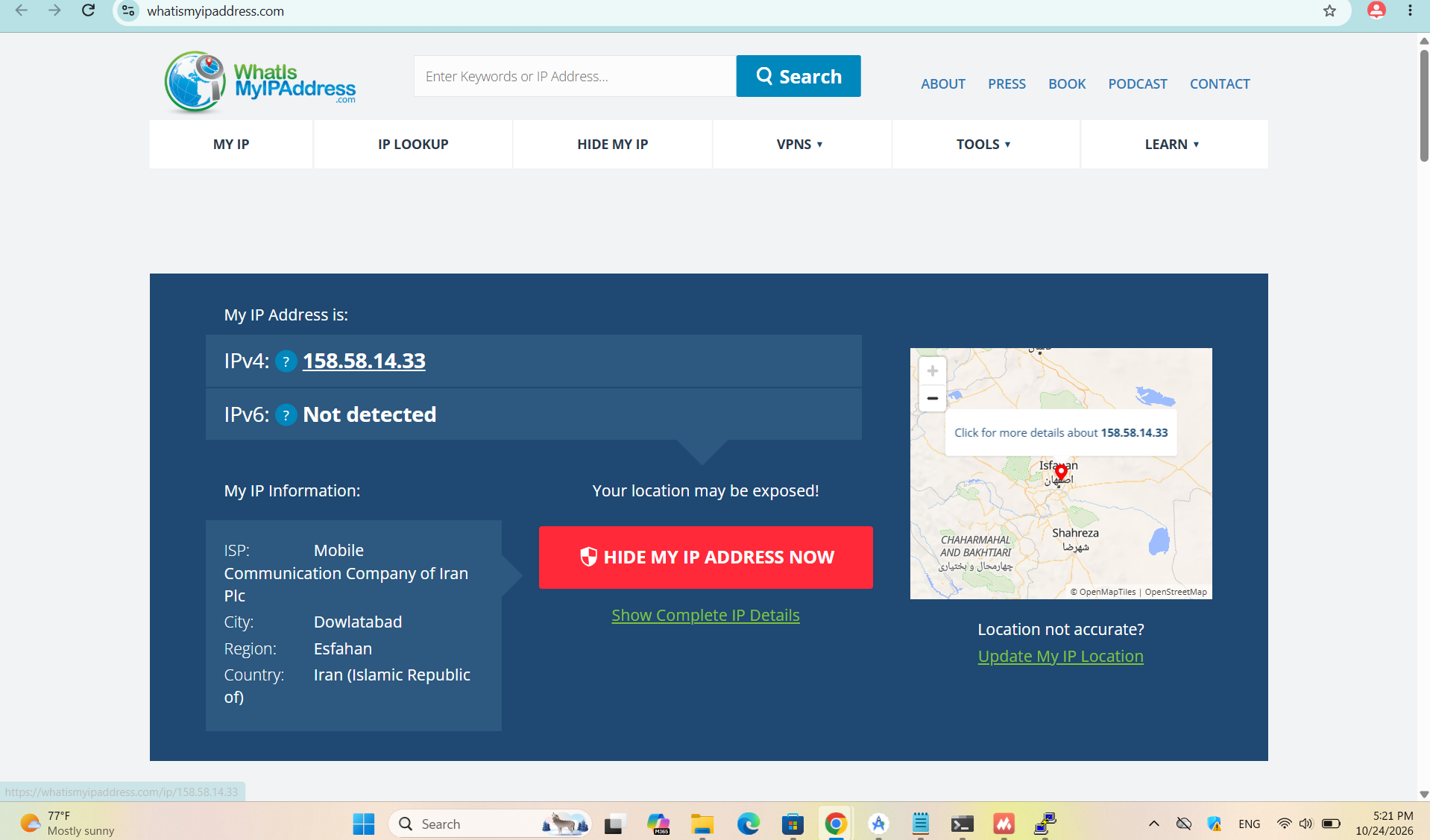Go to the PRESS page
This screenshot has height=840, width=1430.
[x=1007, y=84]
